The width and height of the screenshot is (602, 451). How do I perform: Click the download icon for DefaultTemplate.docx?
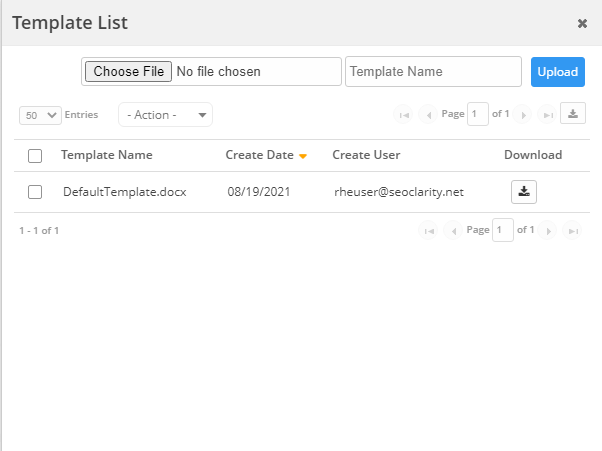(523, 191)
